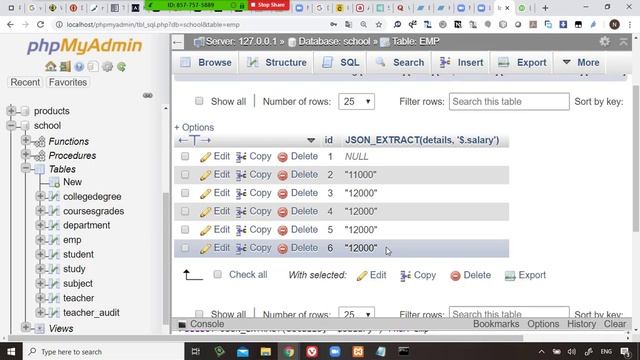Click browser reload button
The width and height of the screenshot is (640, 360).
(x=40, y=24)
